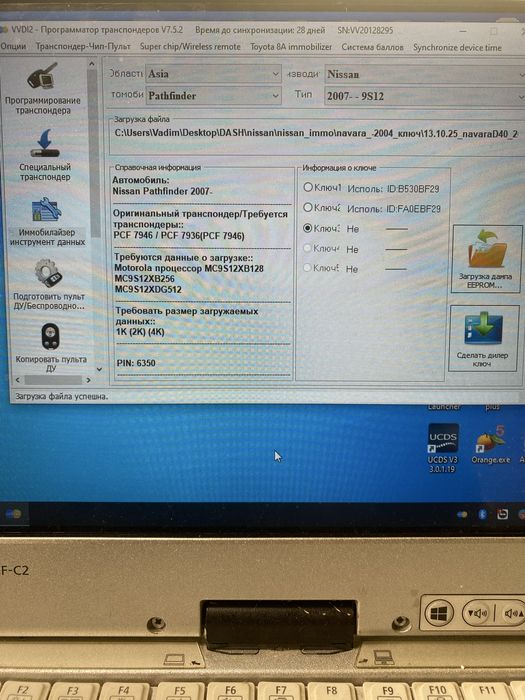The width and height of the screenshot is (525, 700).
Task: Select Ключ3 radio button
Action: [x=307, y=228]
